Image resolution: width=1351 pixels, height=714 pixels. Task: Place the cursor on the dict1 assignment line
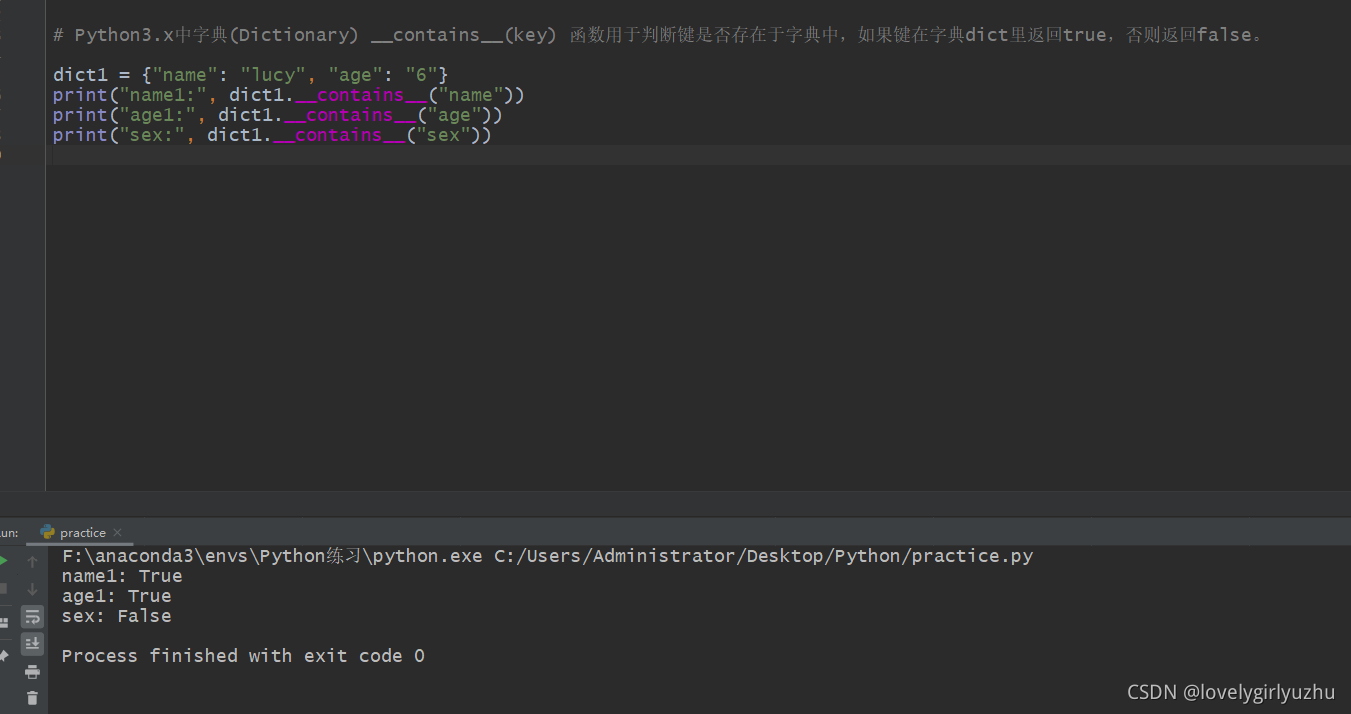tap(250, 74)
